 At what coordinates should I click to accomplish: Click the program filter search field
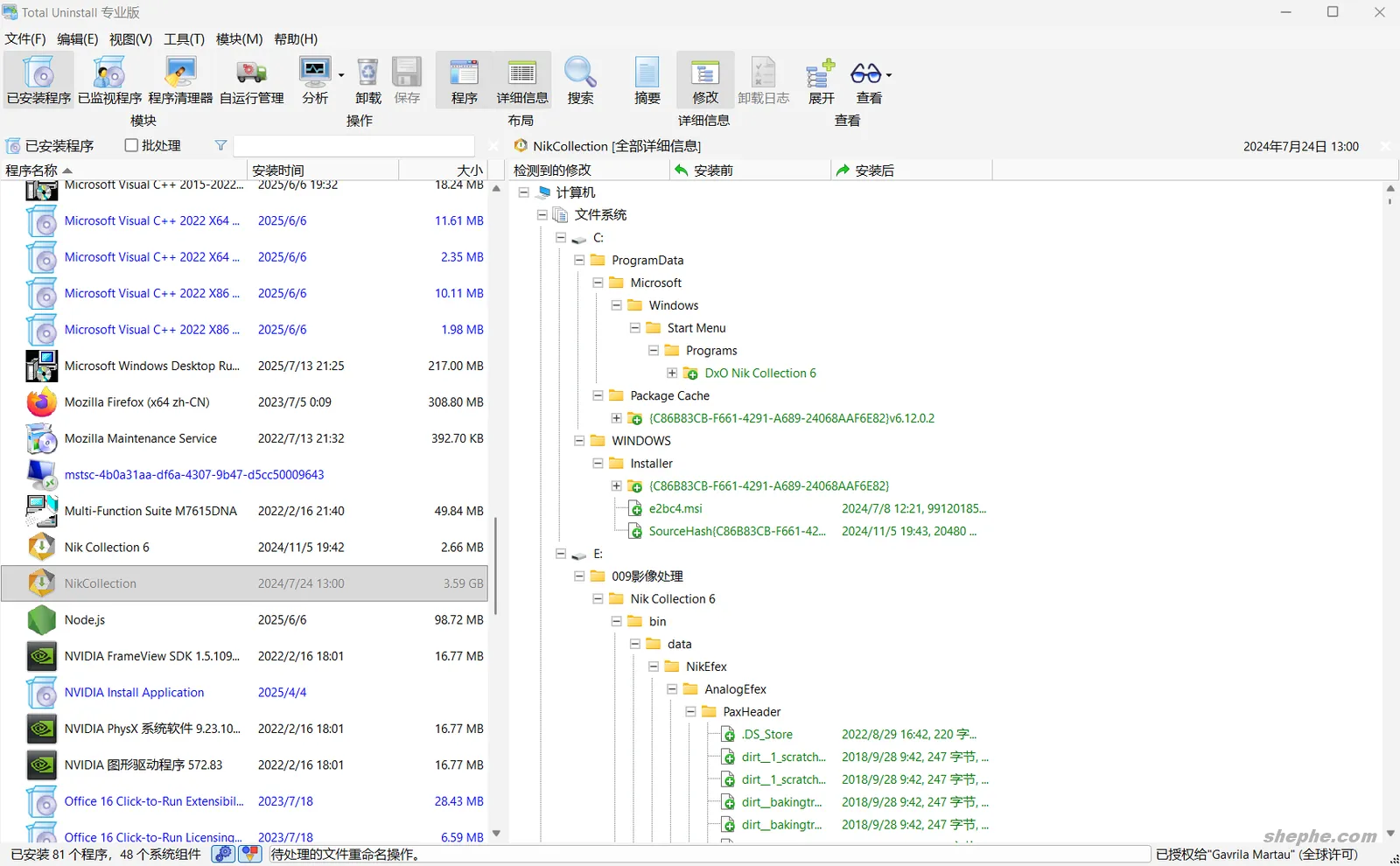(353, 146)
